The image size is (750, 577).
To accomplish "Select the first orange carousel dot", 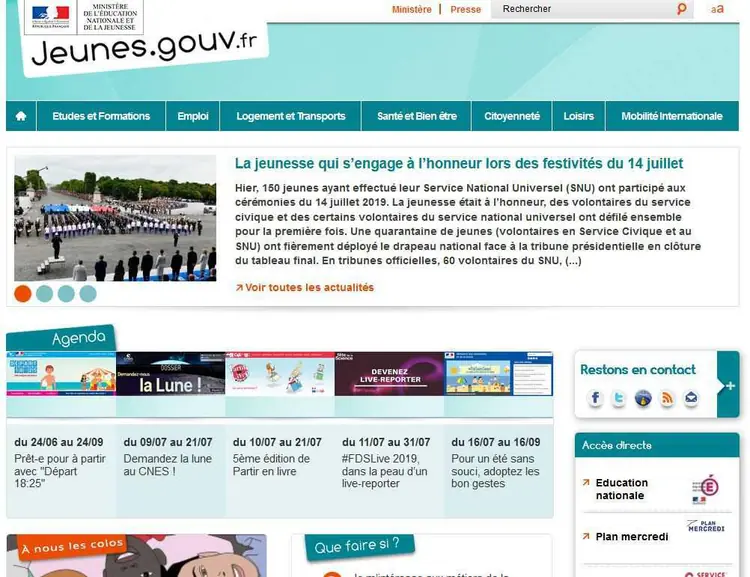I will pyautogui.click(x=23, y=293).
